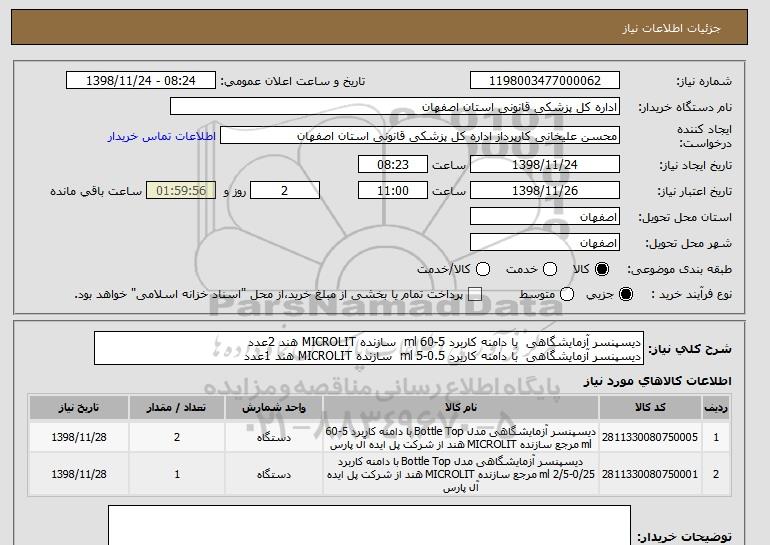
Task: Click the buyer notes text area
Action: [369, 525]
